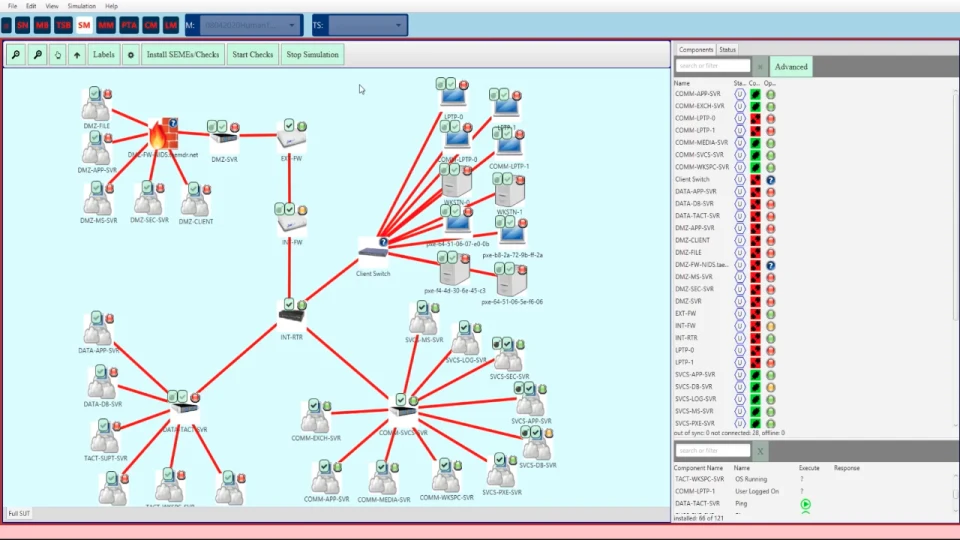Toggle the MB module button

pyautogui.click(x=42, y=25)
